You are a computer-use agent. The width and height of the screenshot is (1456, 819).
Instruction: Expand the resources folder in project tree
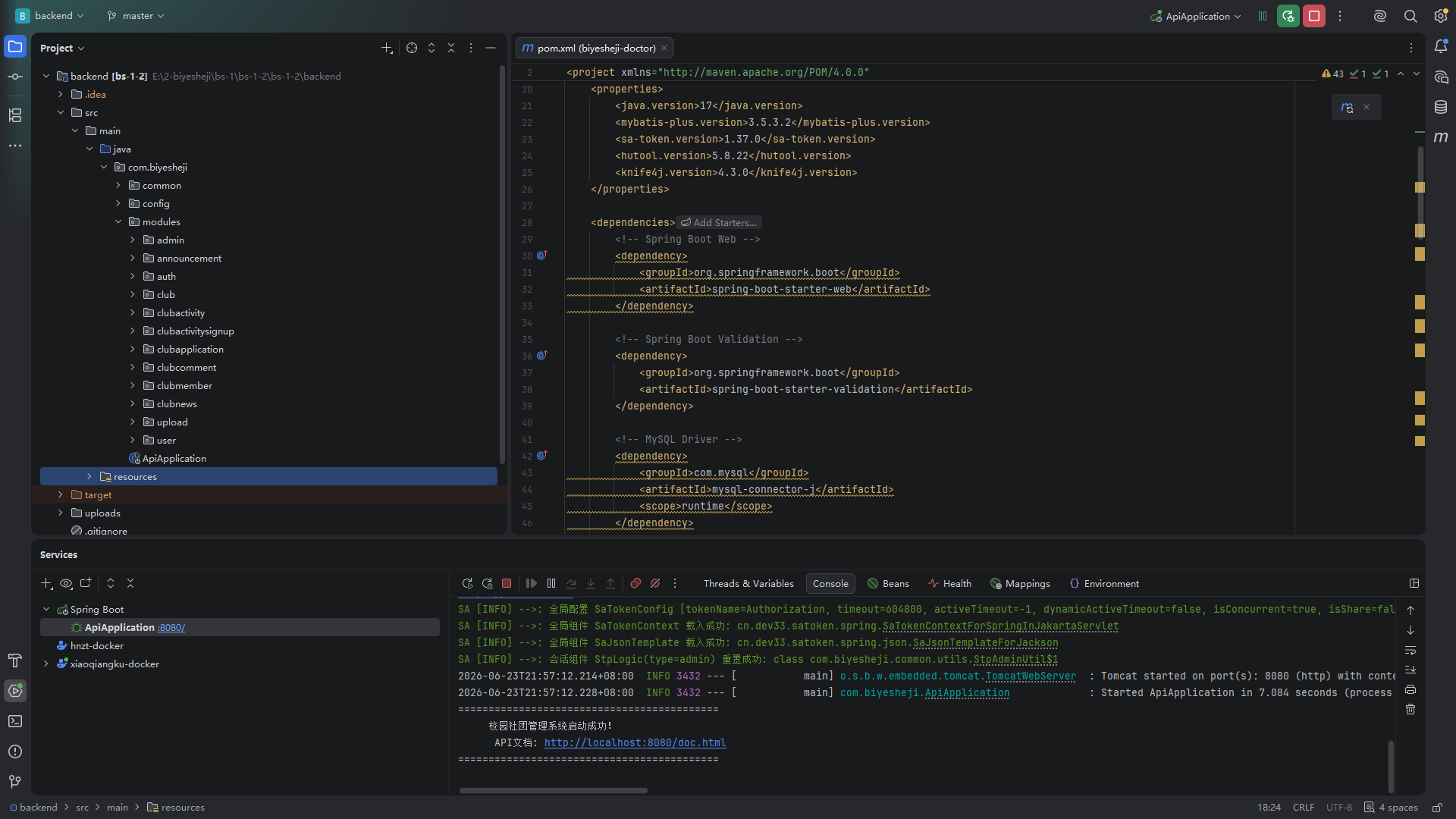(89, 476)
